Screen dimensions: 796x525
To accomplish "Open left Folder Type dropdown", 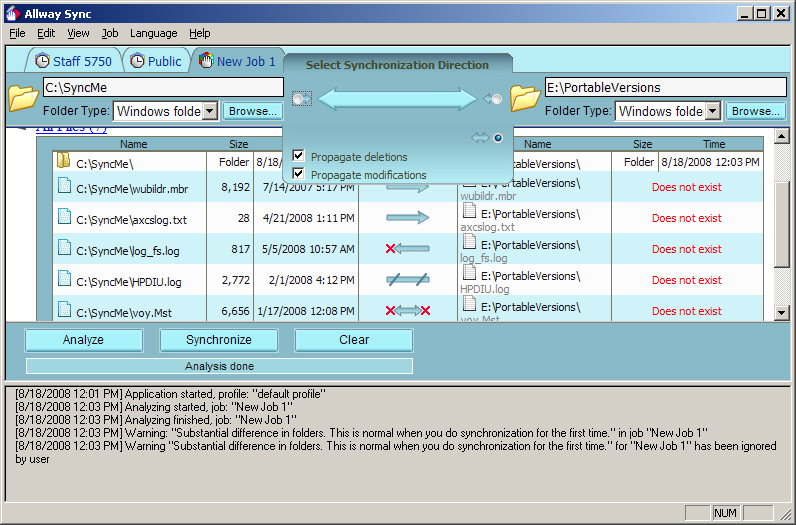I will pos(210,111).
